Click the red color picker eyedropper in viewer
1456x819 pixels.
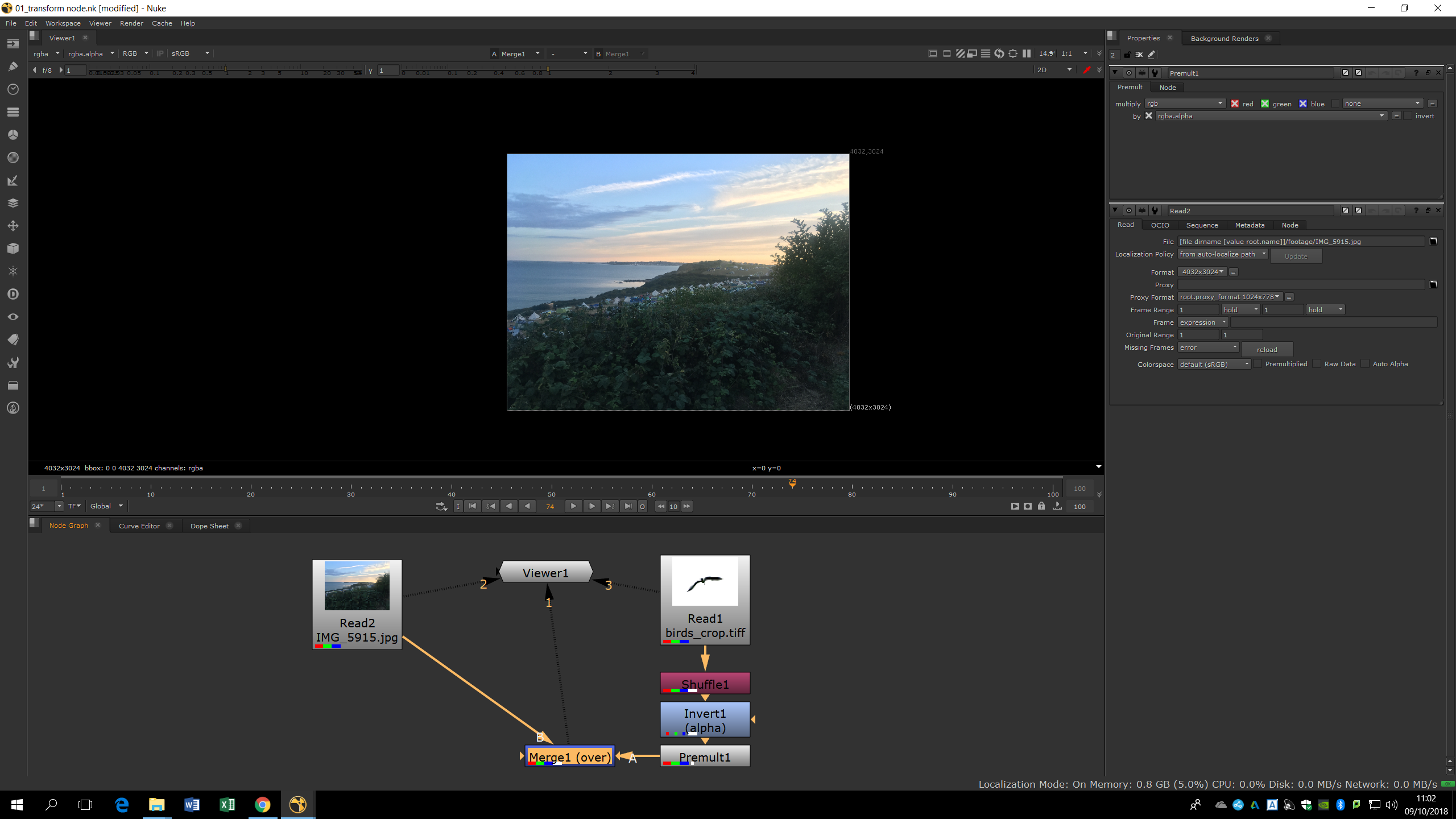[1086, 70]
